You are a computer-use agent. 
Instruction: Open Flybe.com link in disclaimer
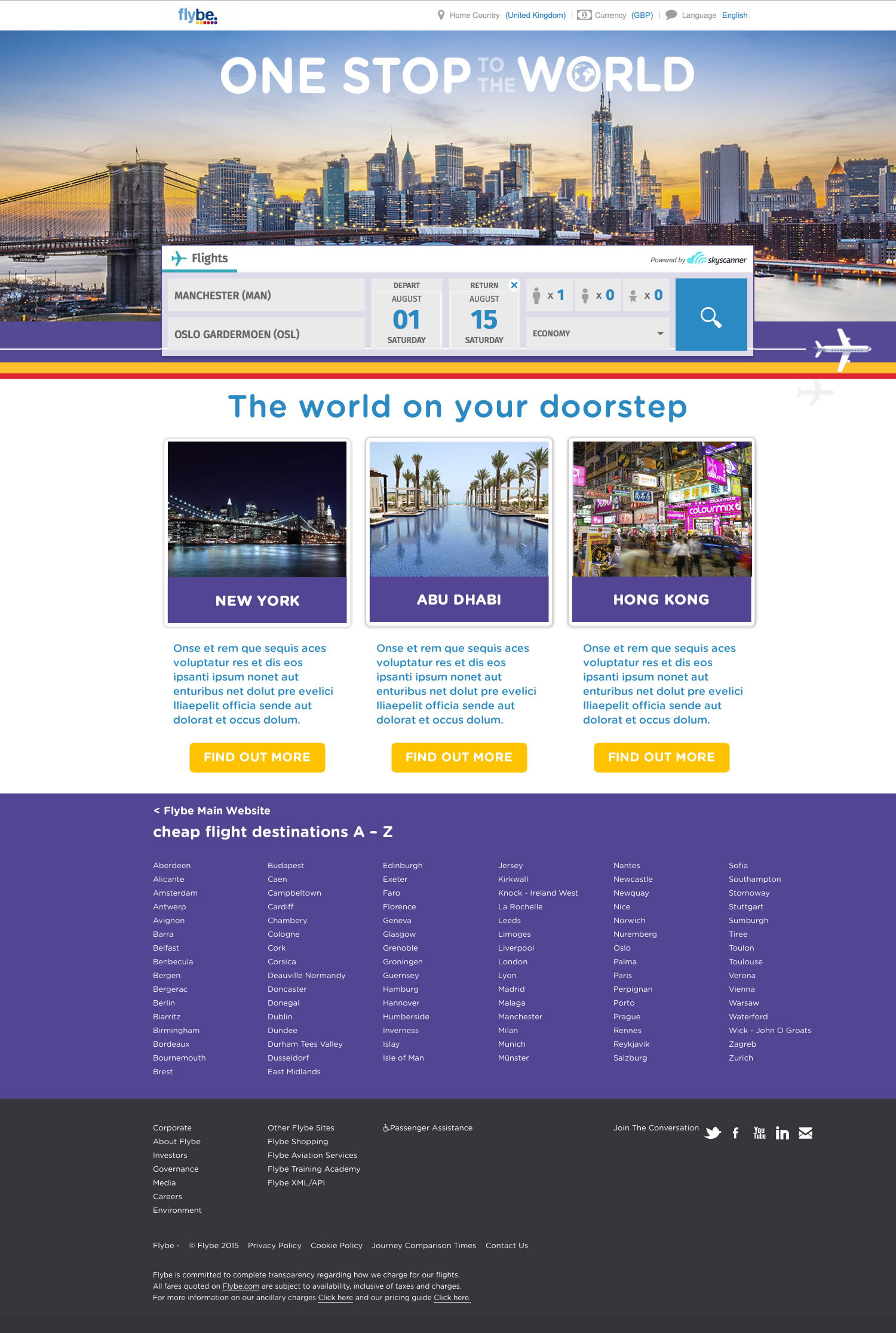241,1286
